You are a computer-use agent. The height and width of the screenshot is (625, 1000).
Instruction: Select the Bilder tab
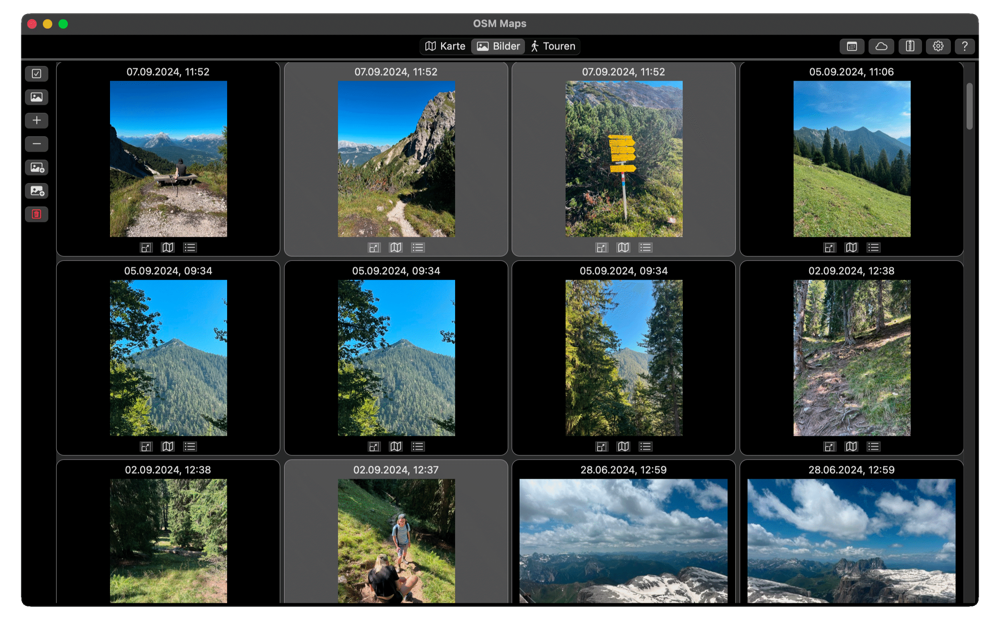point(499,46)
